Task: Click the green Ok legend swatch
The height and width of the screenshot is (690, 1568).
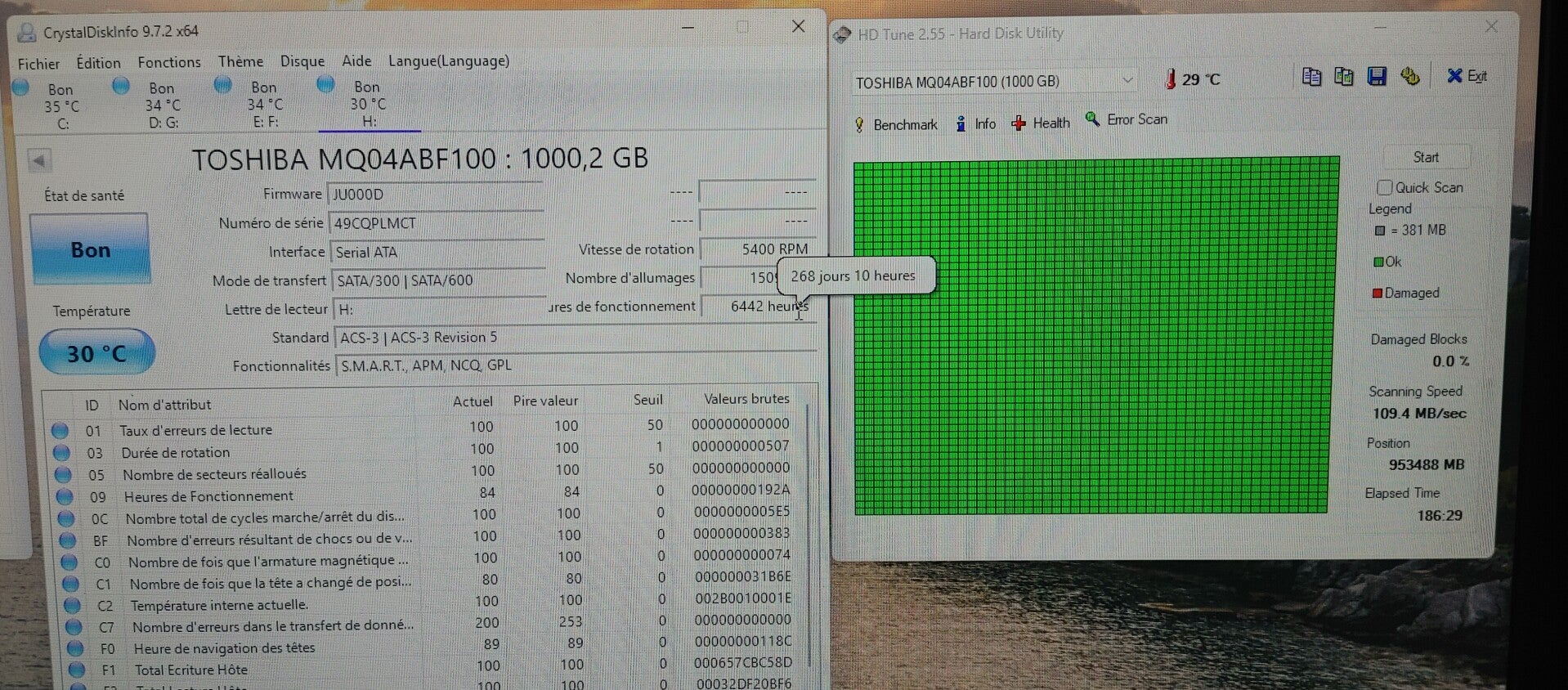Action: point(1378,262)
